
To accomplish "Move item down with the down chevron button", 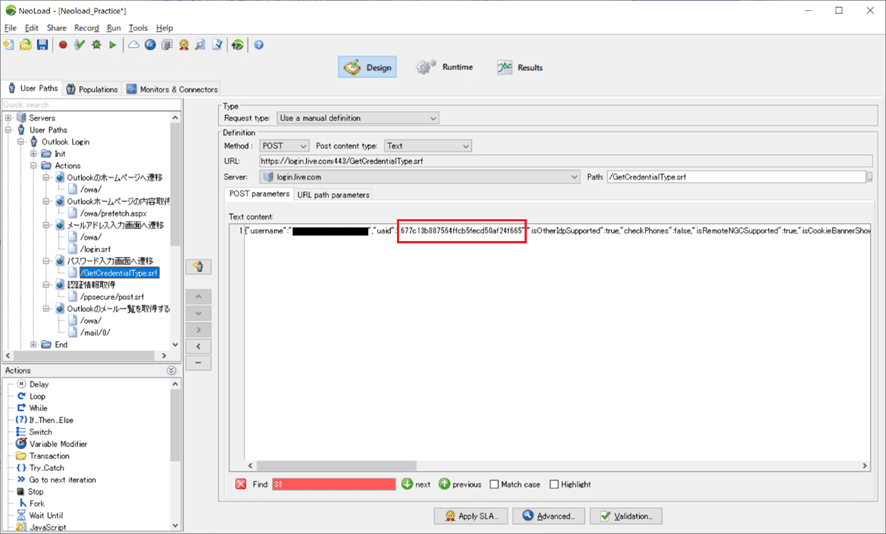I will coord(198,313).
